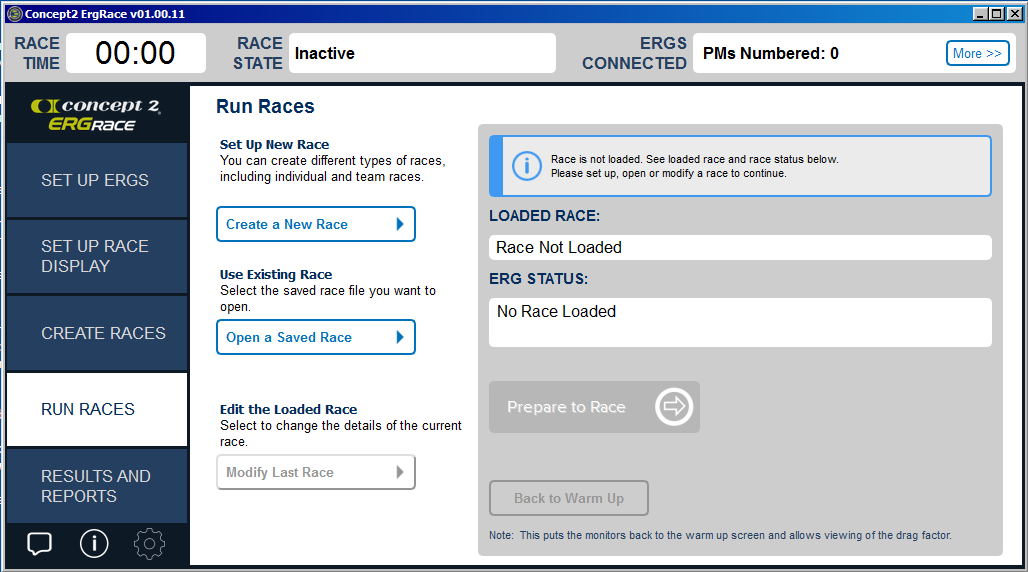Click the title bar application icon

coord(14,14)
